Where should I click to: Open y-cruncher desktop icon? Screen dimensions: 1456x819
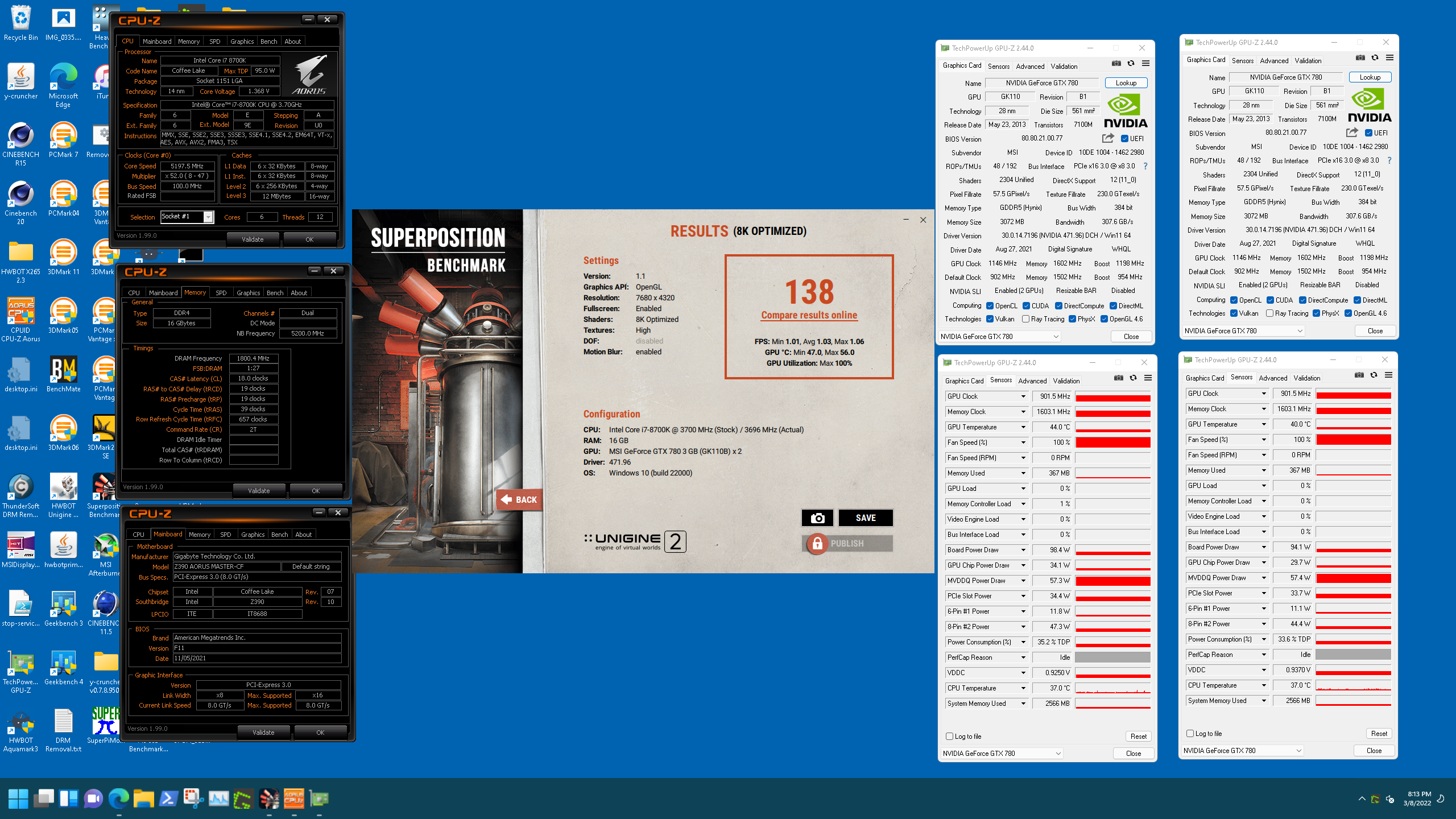(x=20, y=81)
